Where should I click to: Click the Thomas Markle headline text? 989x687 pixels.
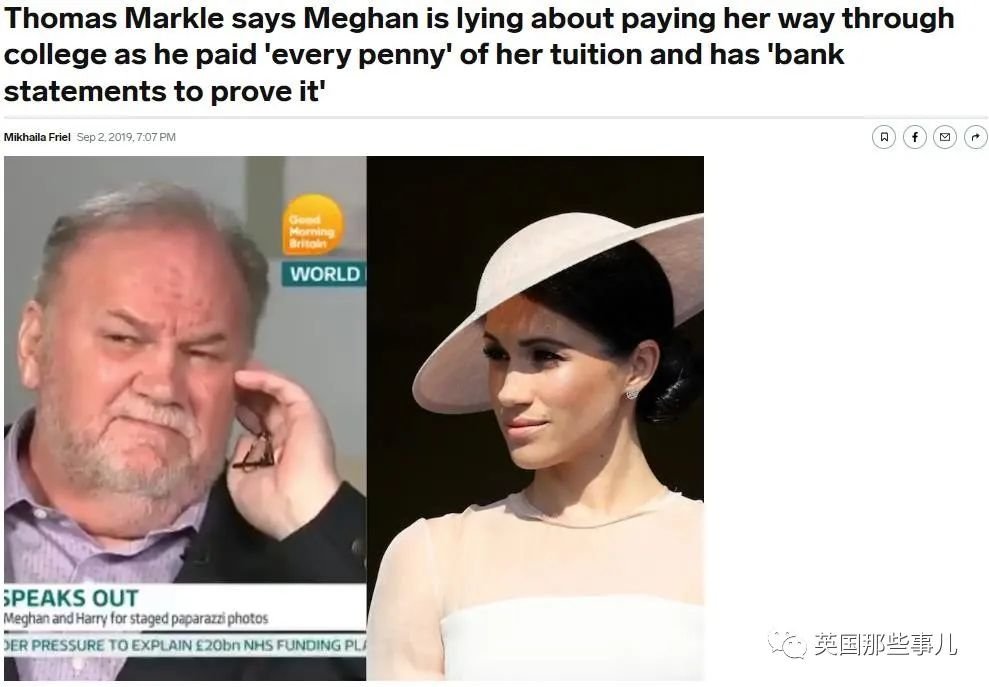479,54
